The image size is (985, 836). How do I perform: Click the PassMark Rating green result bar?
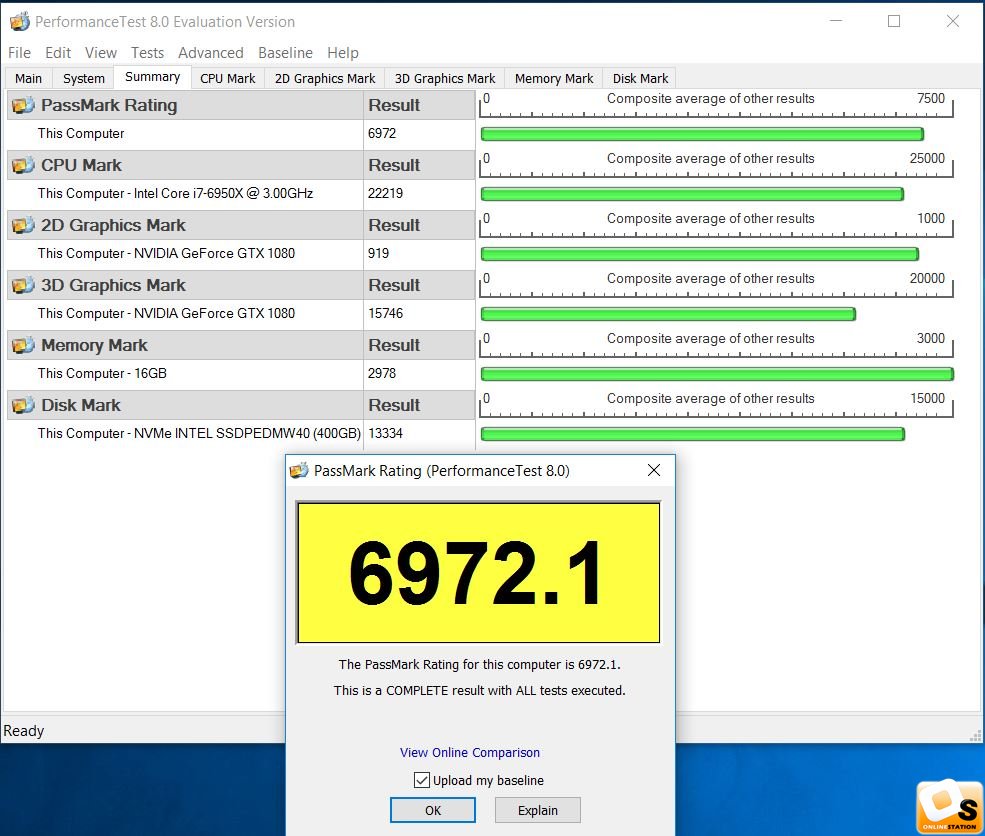[x=702, y=134]
